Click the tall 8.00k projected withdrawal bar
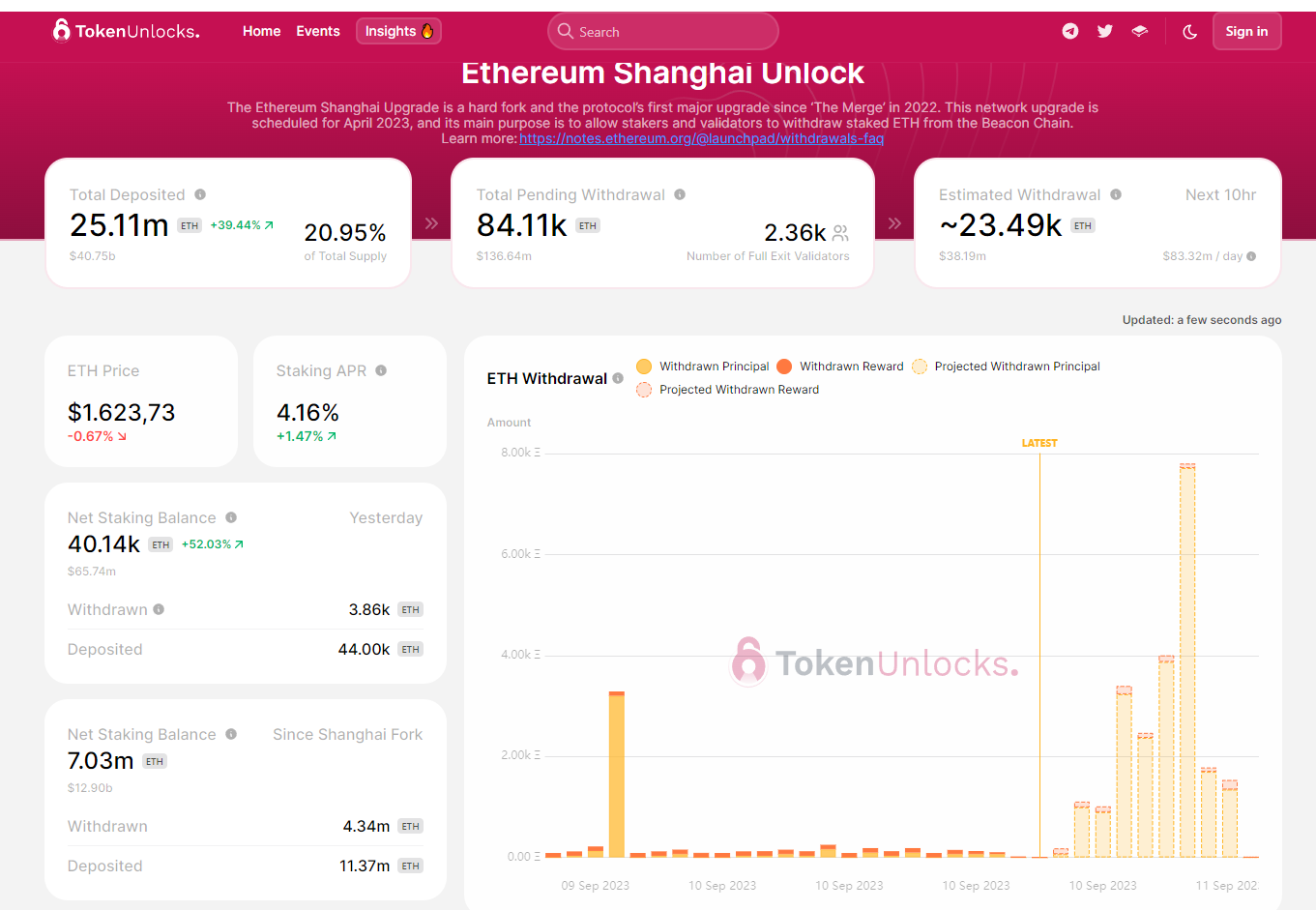Screen dimensions: 1316x910 tap(1187, 660)
